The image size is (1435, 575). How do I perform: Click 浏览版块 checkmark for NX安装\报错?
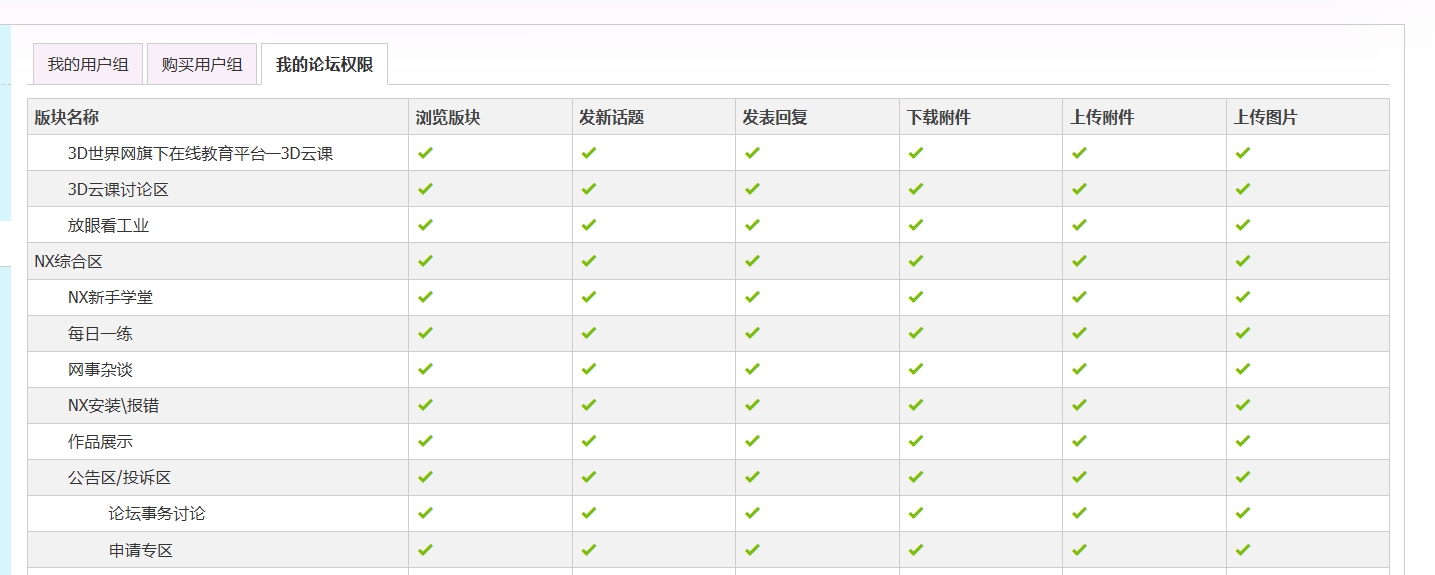tap(425, 405)
